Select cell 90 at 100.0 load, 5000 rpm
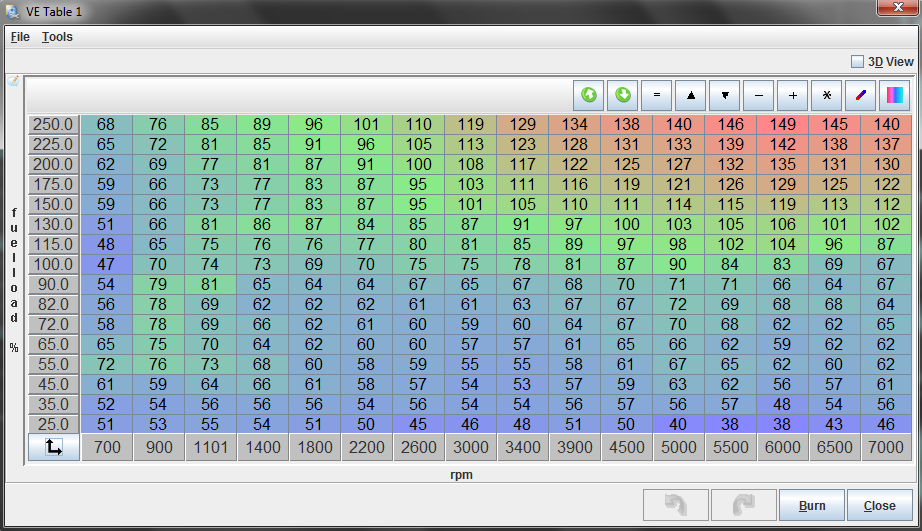 [x=679, y=265]
